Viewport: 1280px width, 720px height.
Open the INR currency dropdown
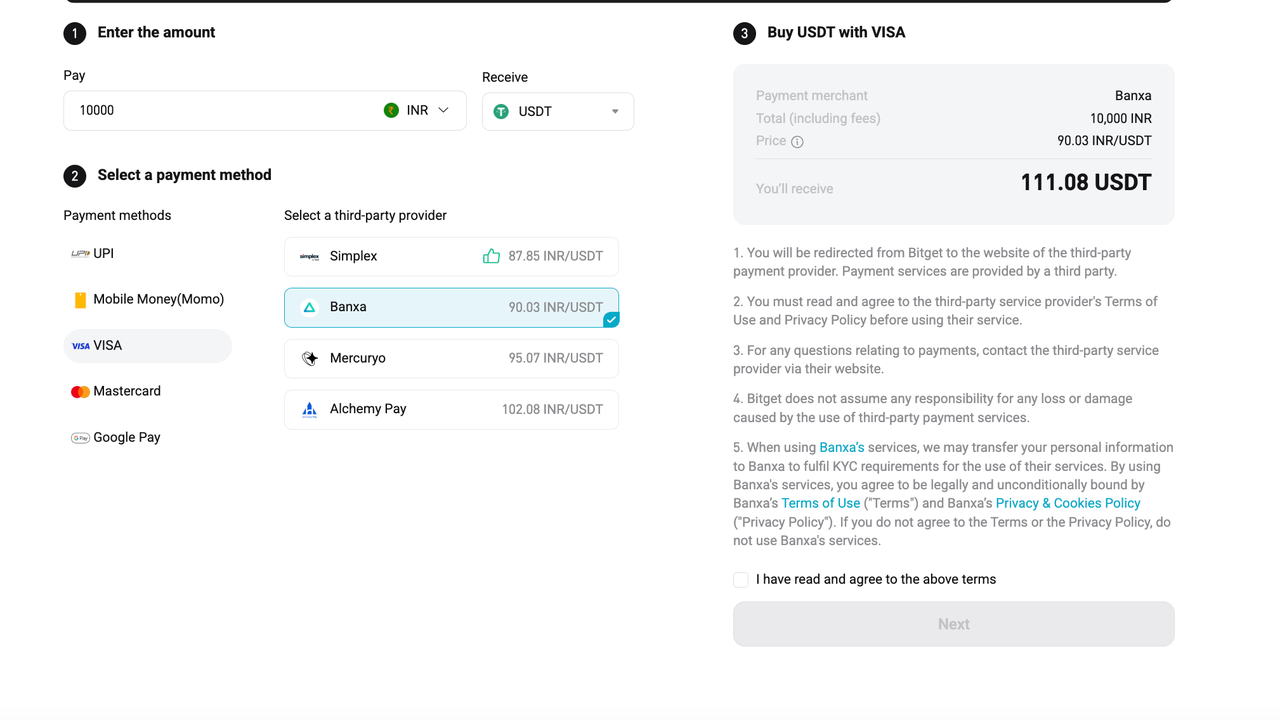click(x=418, y=110)
